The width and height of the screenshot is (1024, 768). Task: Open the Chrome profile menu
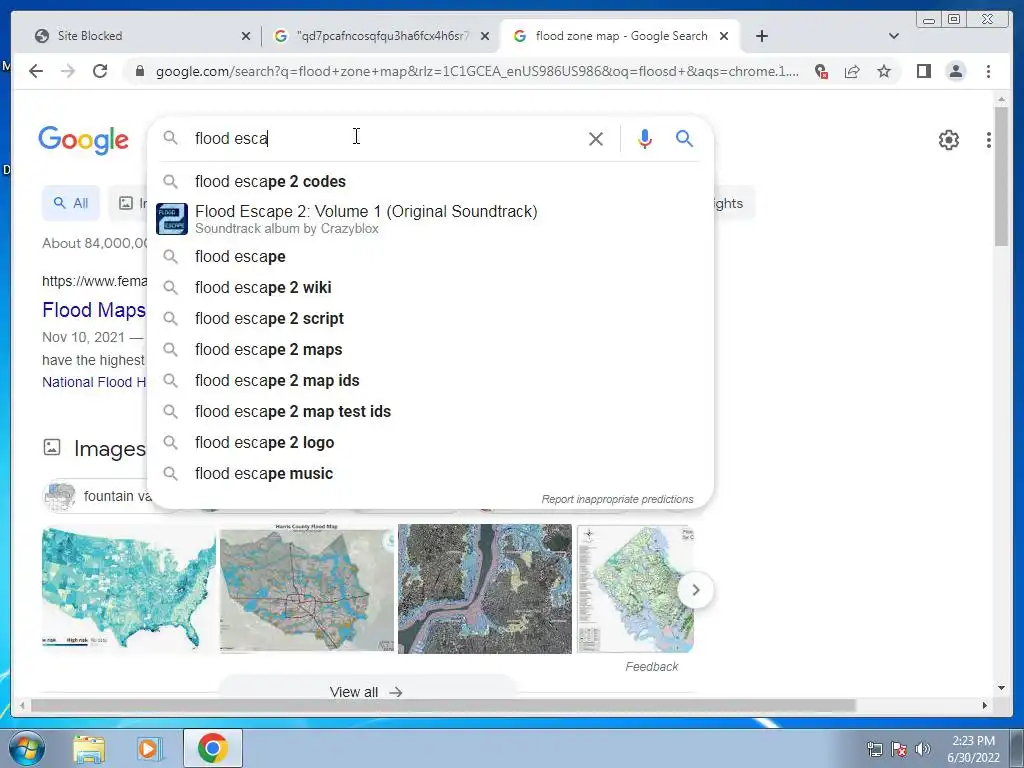pyautogui.click(x=955, y=71)
